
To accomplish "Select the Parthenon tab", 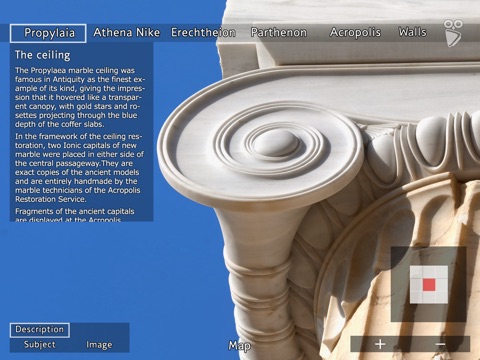I will click(279, 32).
